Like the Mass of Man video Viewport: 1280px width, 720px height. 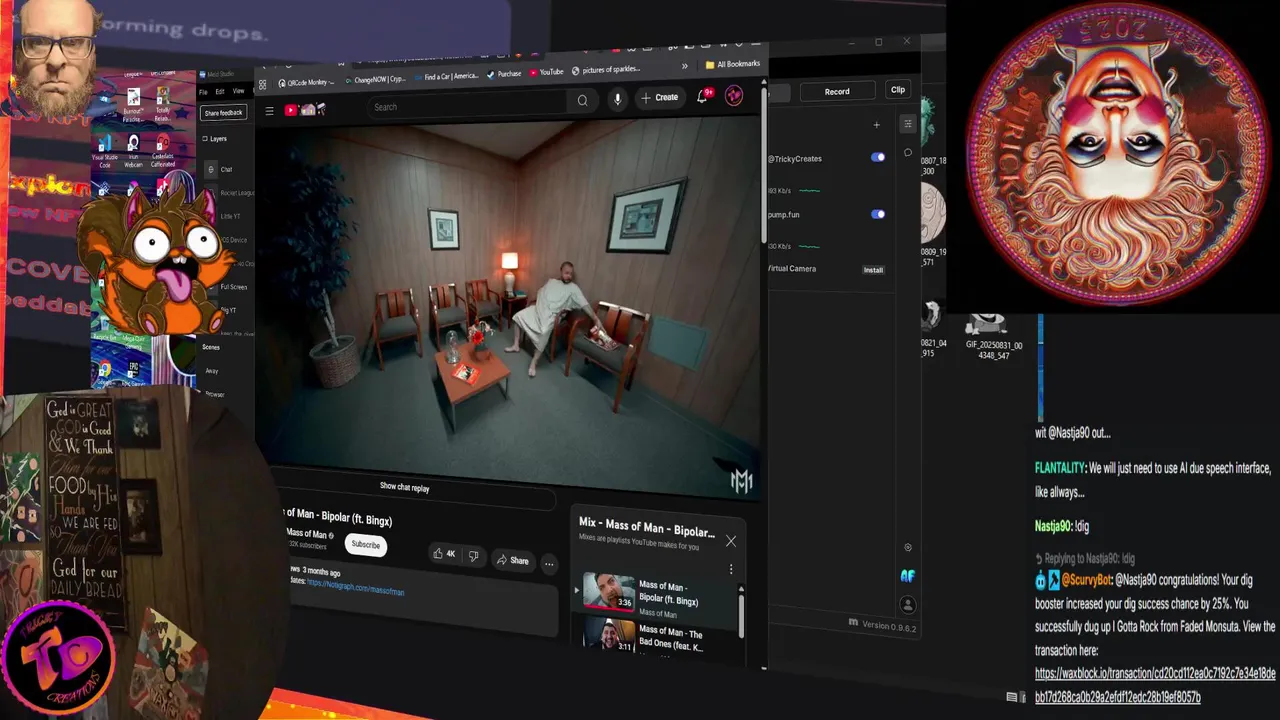[x=443, y=554]
